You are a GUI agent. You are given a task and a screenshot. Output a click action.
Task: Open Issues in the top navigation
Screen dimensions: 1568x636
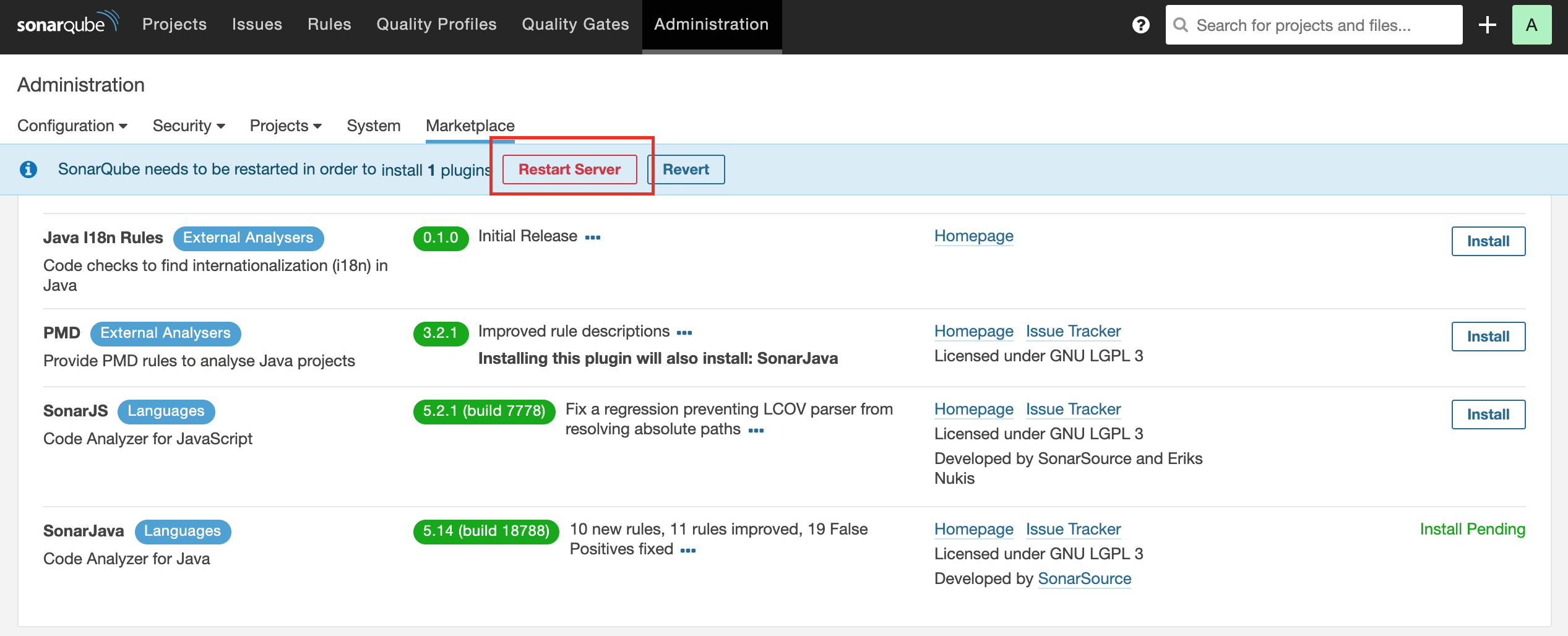click(x=257, y=24)
